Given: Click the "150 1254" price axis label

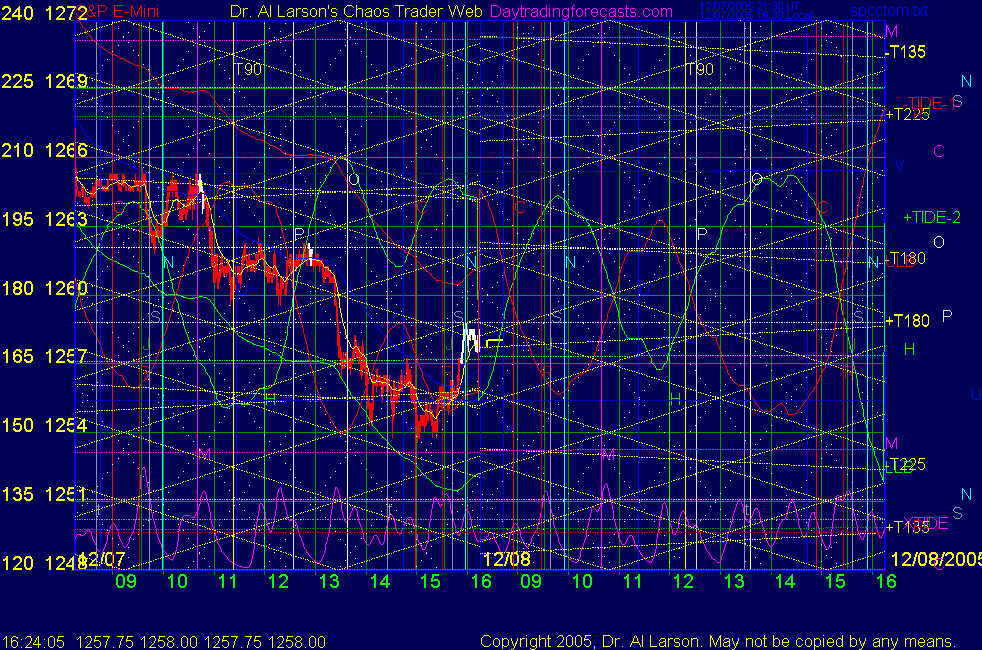Looking at the screenshot, I should (44, 425).
